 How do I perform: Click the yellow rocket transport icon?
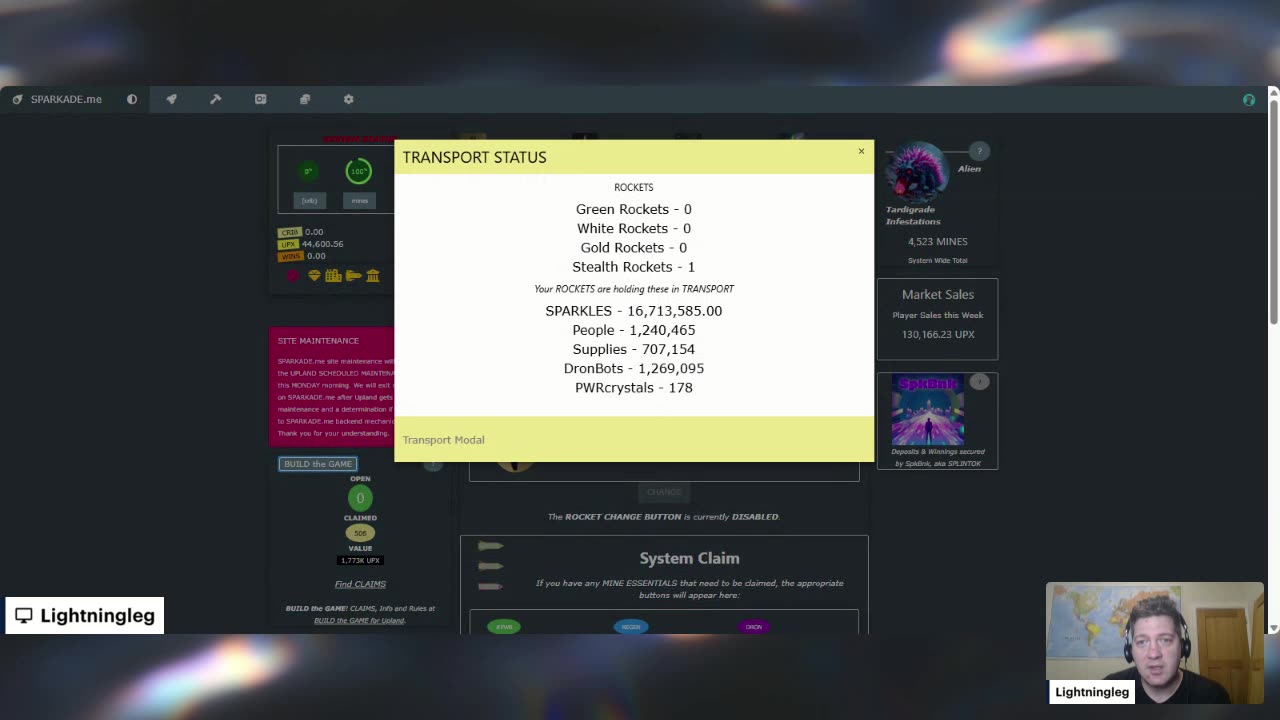[x=353, y=276]
